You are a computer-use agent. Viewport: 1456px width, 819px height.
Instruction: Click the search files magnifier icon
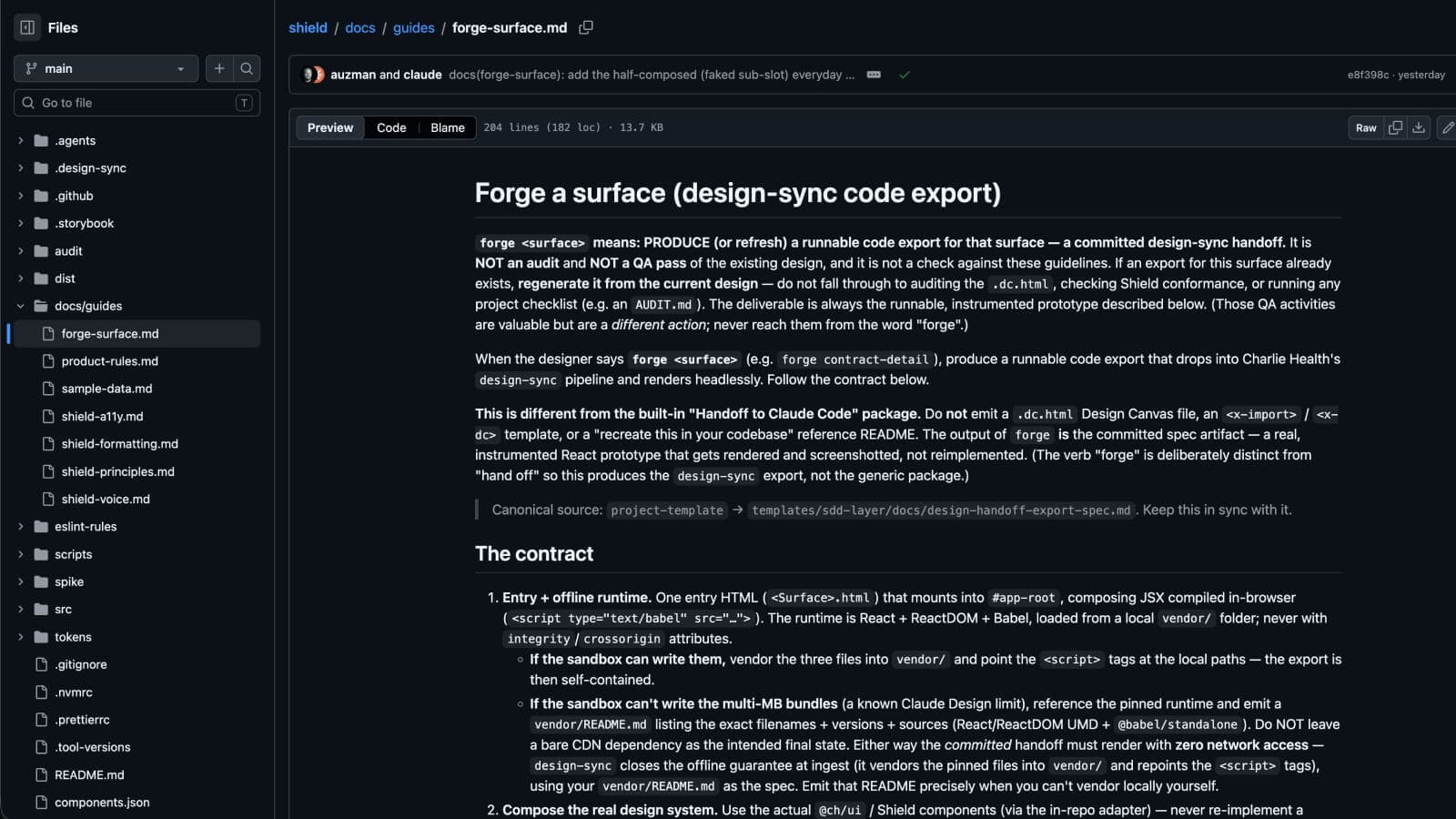pos(247,68)
